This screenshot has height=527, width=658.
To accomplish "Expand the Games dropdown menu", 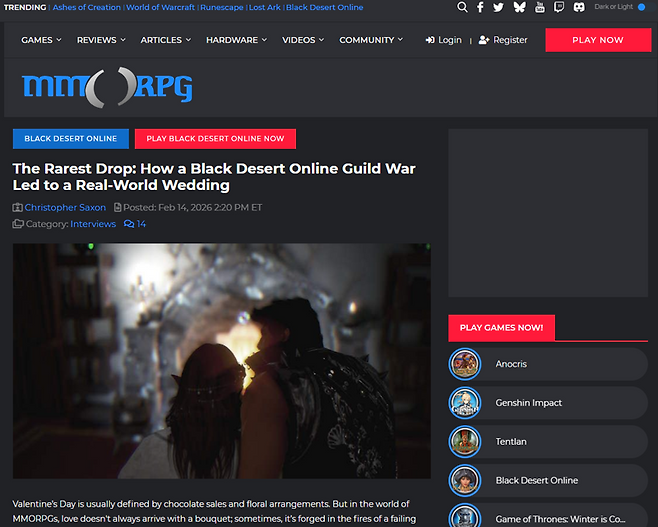I will [x=41, y=40].
